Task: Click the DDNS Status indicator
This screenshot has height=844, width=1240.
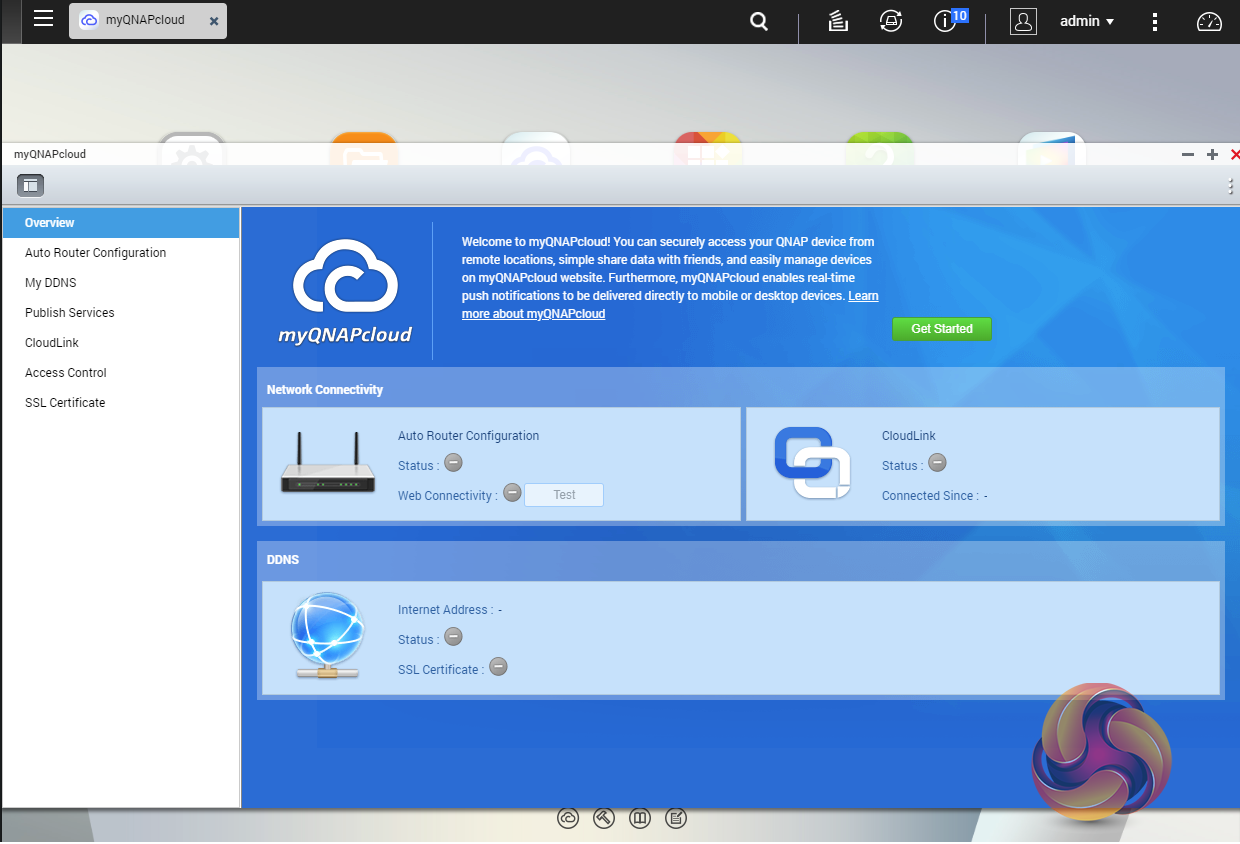Action: pyautogui.click(x=453, y=637)
